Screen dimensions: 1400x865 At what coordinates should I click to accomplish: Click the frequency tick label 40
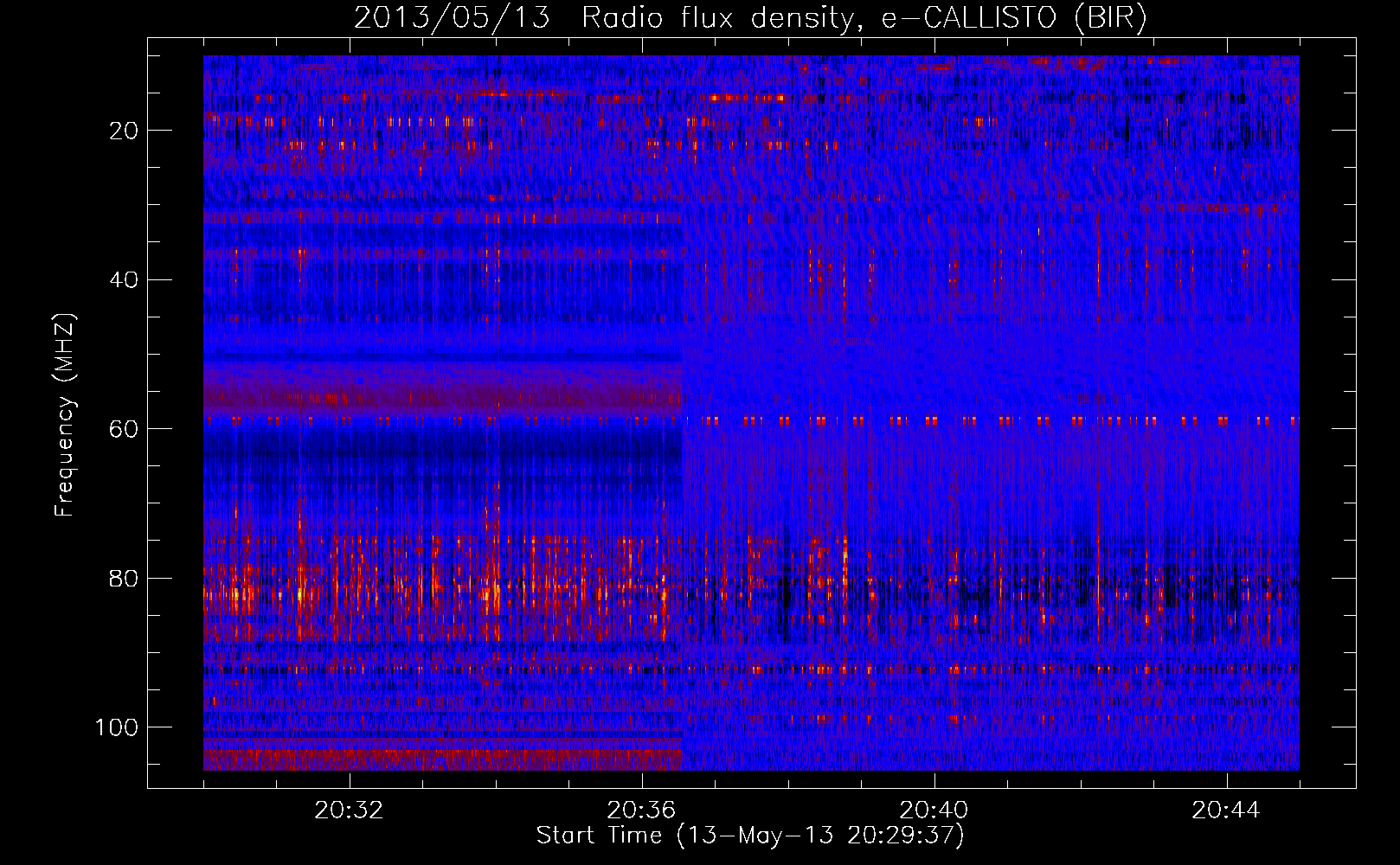124,280
